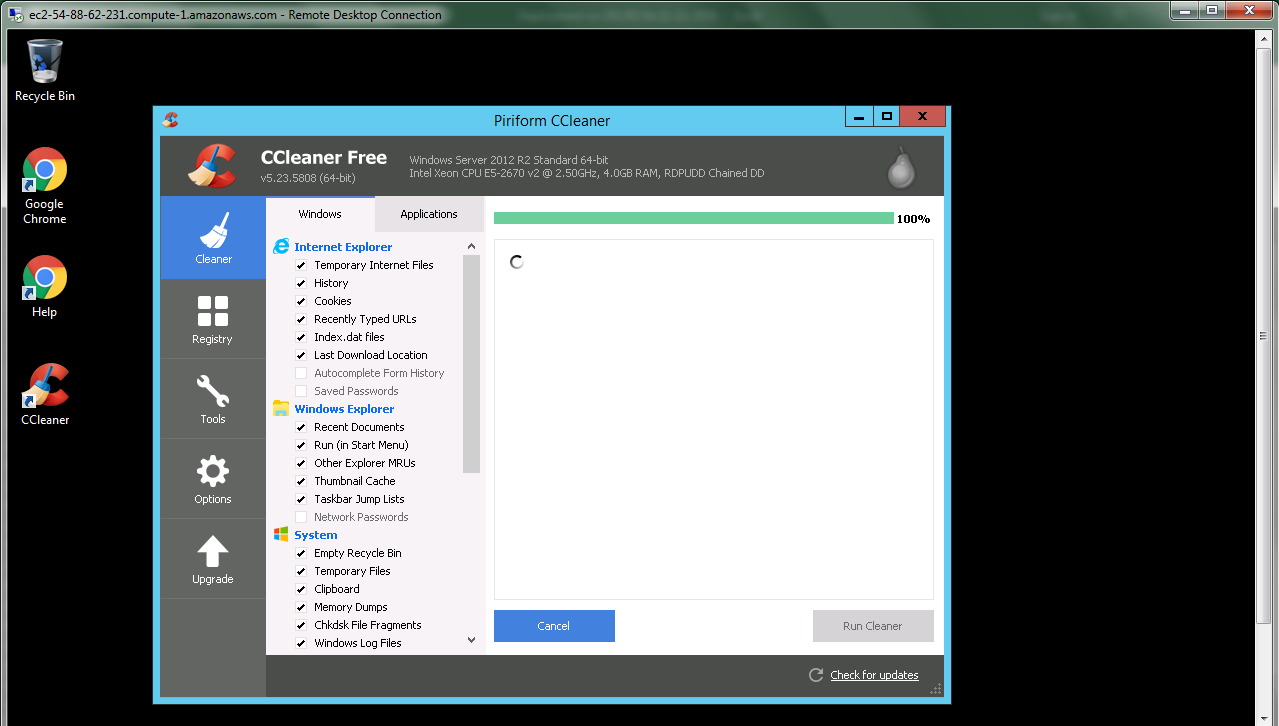The image size is (1279, 726).
Task: Click the Piriform pear logo
Action: 901,168
